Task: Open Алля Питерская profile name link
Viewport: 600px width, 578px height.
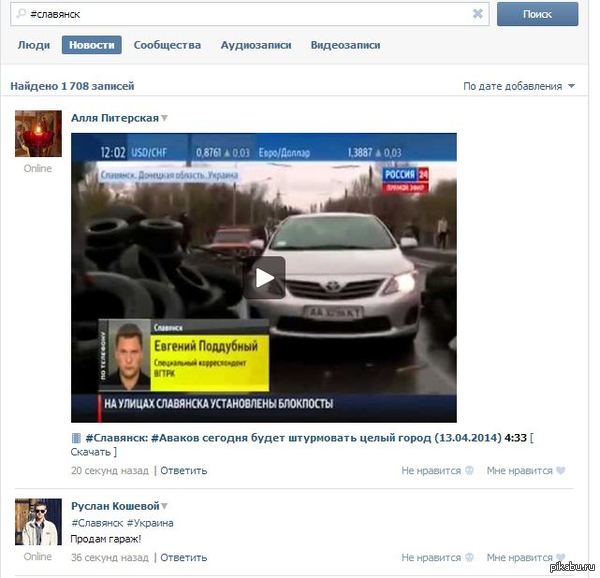Action: click(115, 118)
